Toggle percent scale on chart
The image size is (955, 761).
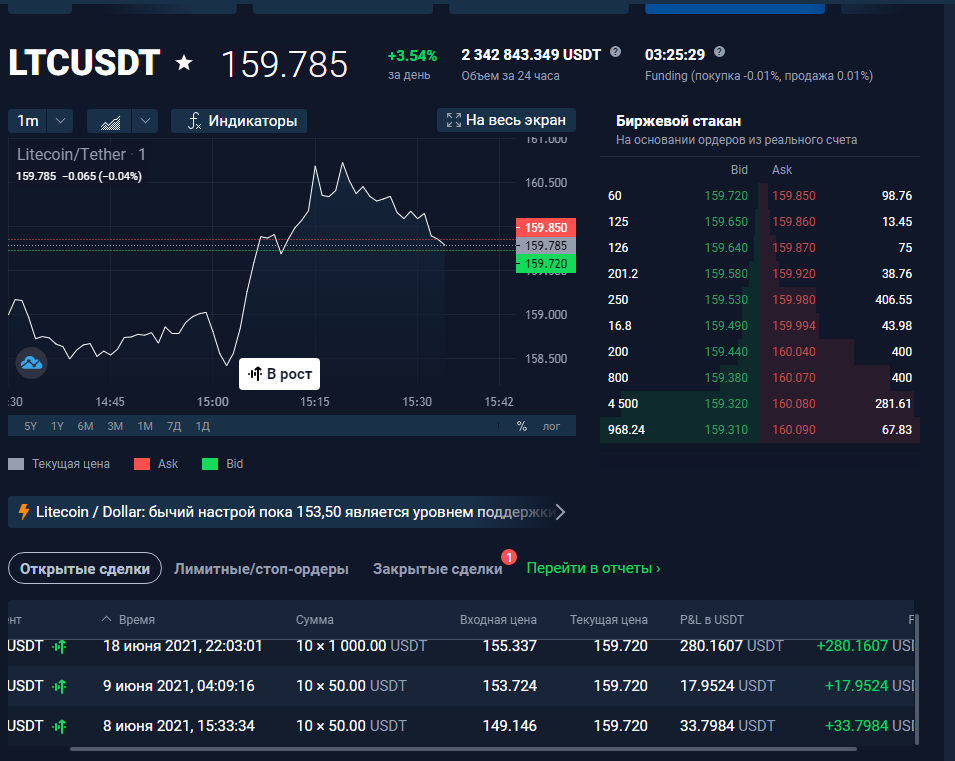pos(522,426)
